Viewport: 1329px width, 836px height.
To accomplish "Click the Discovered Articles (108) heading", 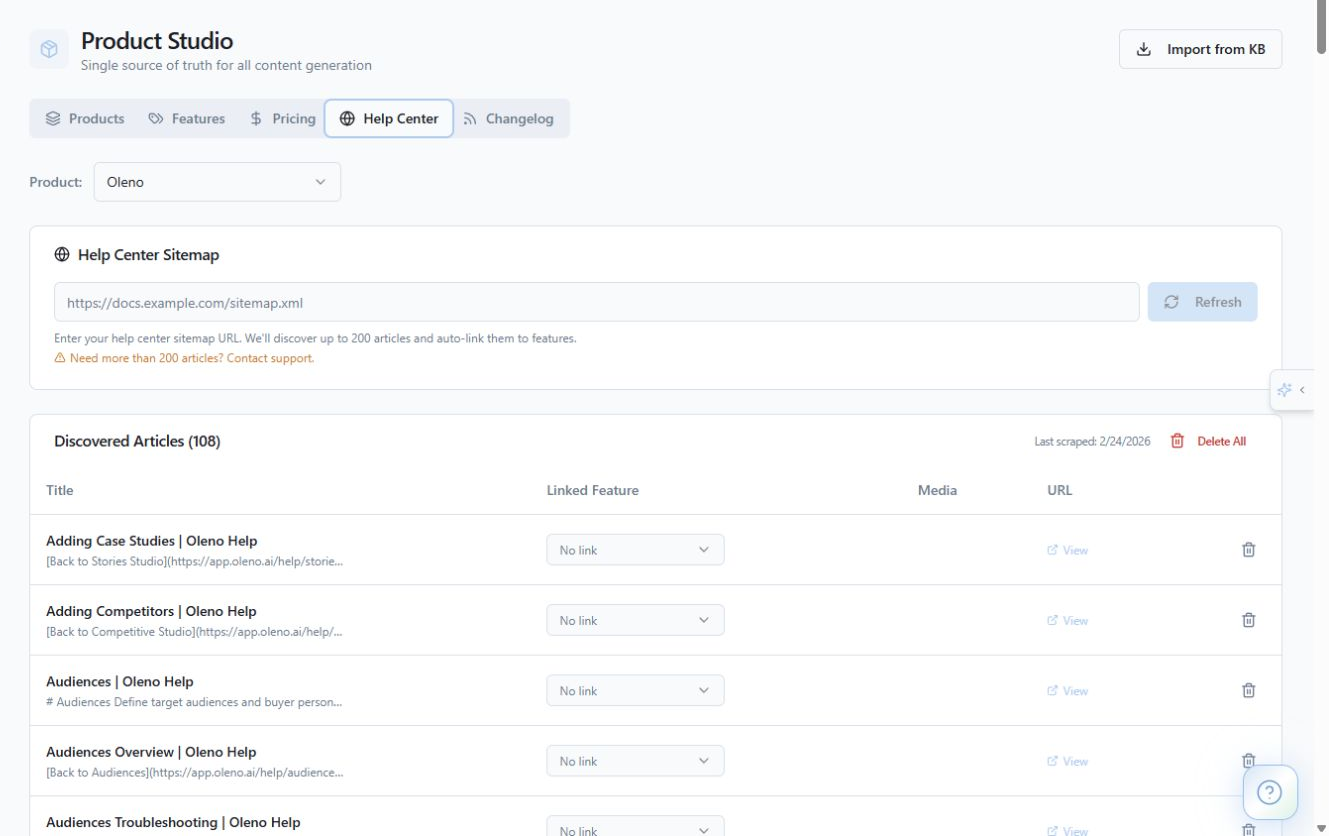I will click(x=137, y=441).
